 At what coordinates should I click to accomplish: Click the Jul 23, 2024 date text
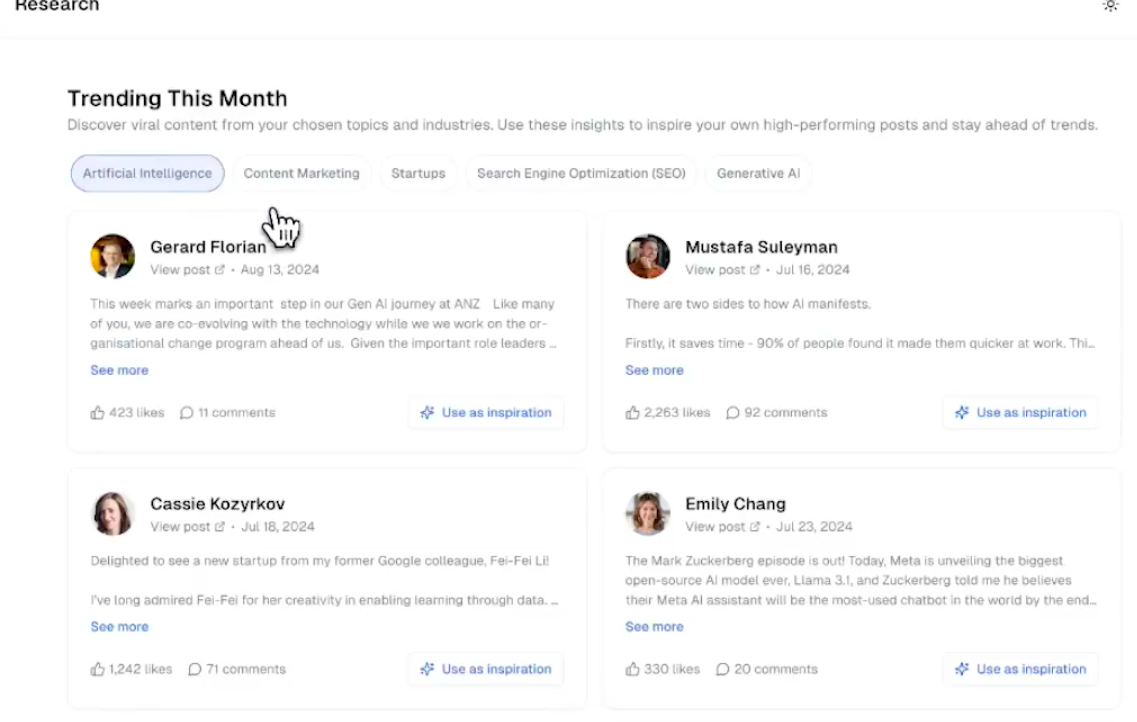coord(814,526)
